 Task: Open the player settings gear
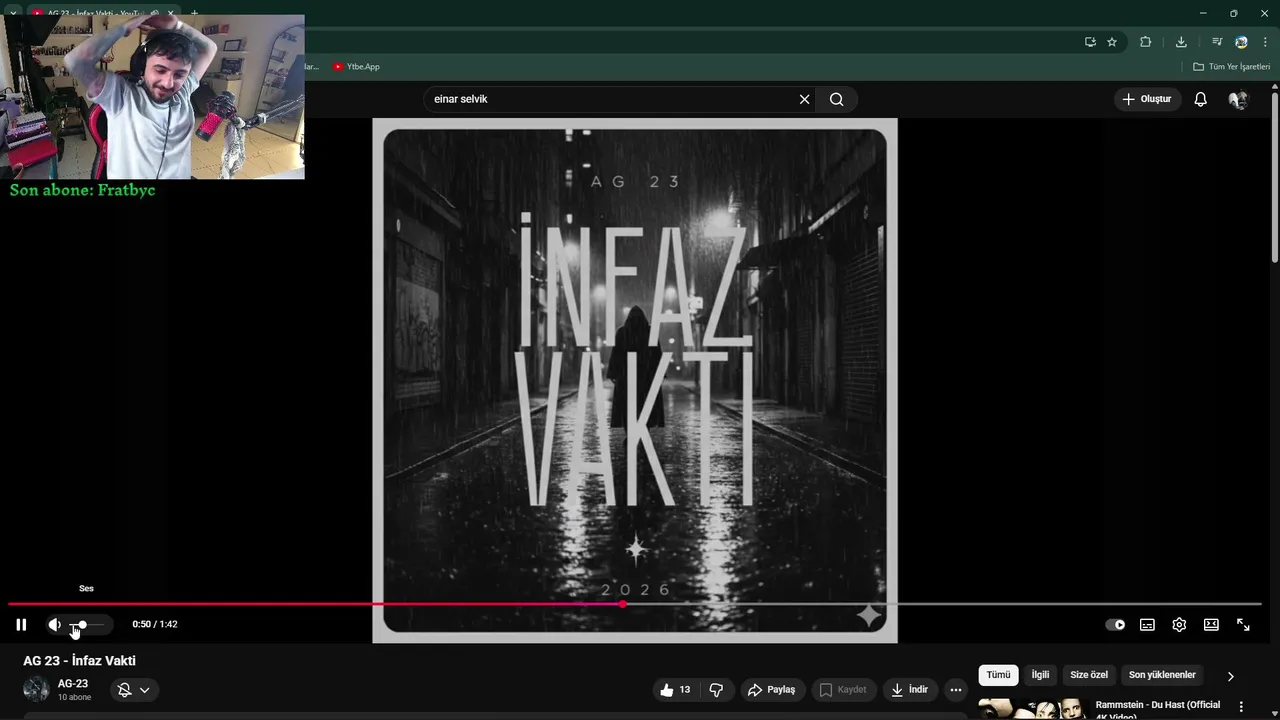[1179, 625]
